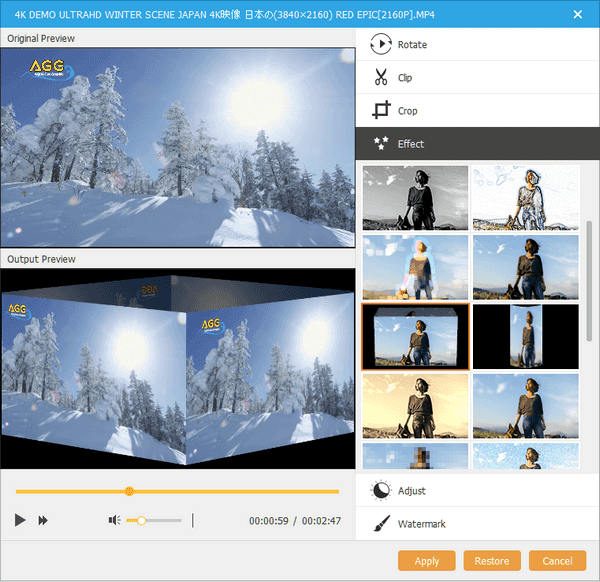Mute the audio with speaker icon
Viewport: 600px width, 582px height.
115,520
